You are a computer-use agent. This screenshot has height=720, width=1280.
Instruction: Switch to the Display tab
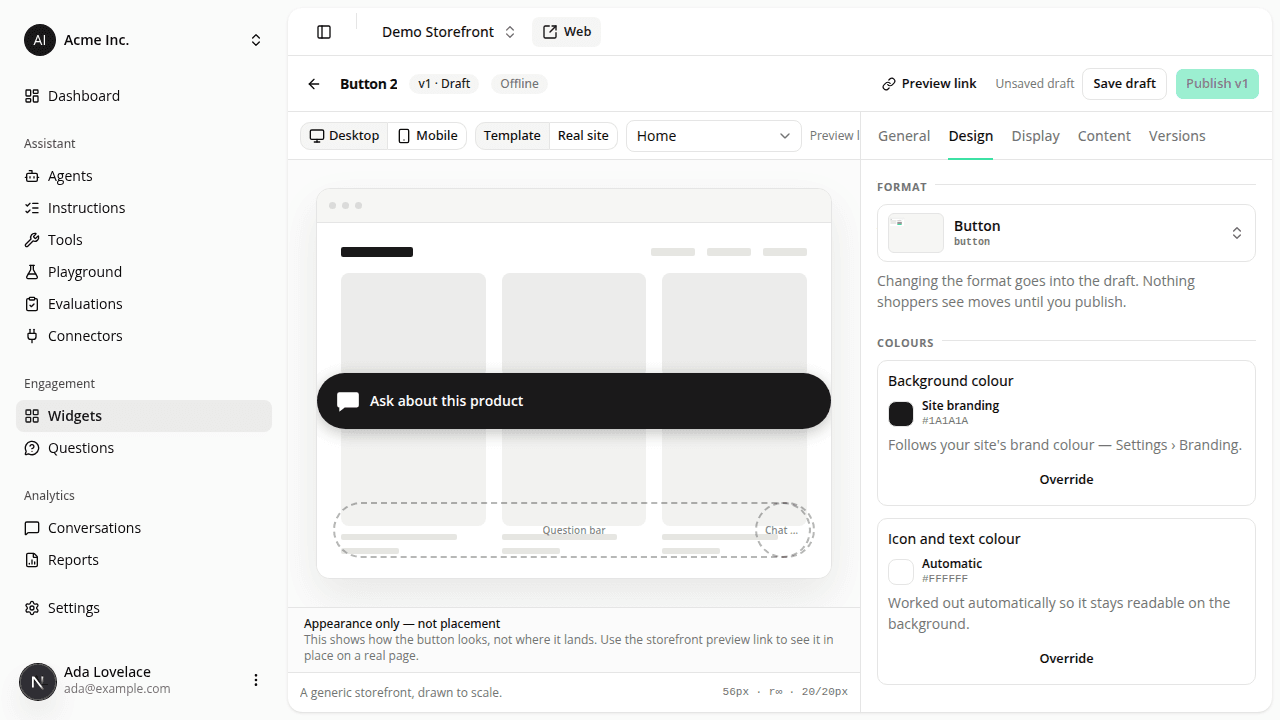click(x=1035, y=136)
